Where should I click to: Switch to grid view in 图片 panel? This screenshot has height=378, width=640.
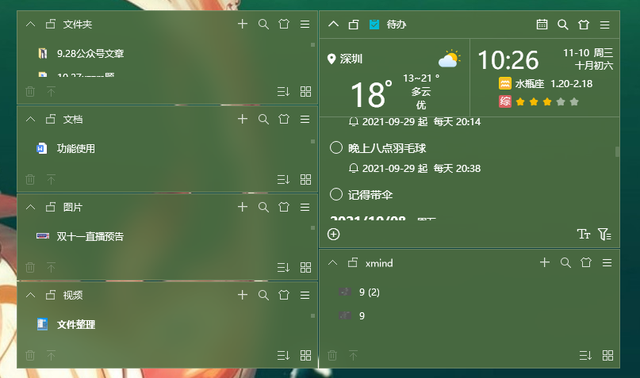coord(306,268)
